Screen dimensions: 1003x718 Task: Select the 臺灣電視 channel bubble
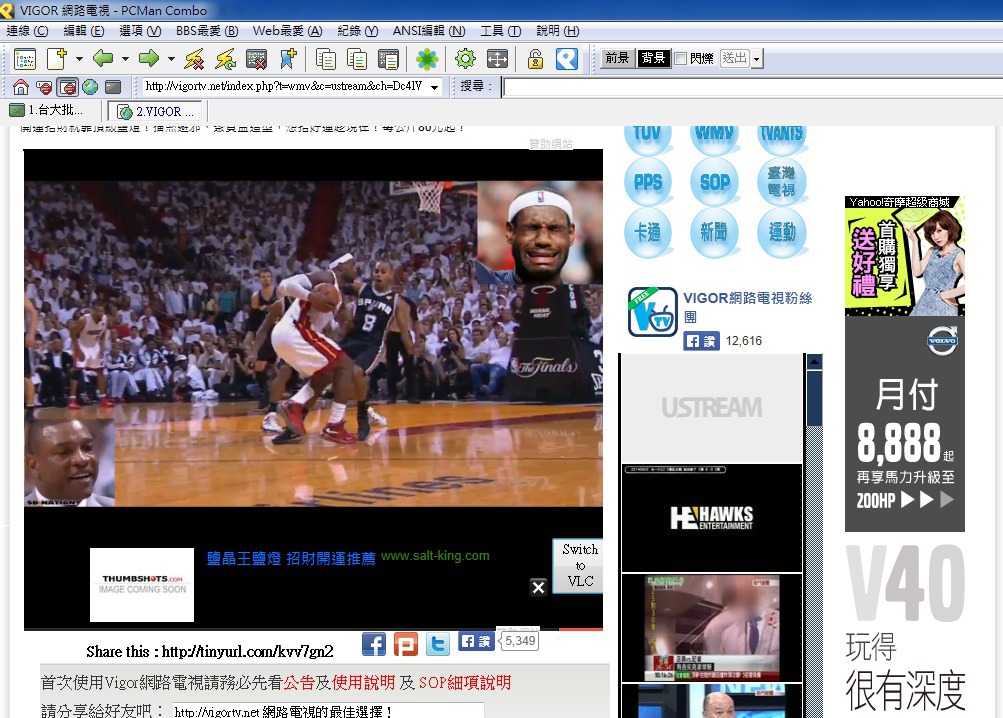click(x=782, y=182)
